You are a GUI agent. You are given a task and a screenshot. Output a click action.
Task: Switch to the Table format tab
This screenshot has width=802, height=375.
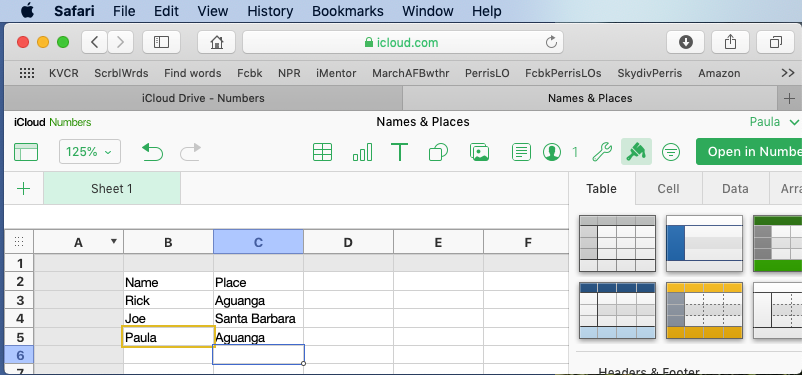(602, 189)
